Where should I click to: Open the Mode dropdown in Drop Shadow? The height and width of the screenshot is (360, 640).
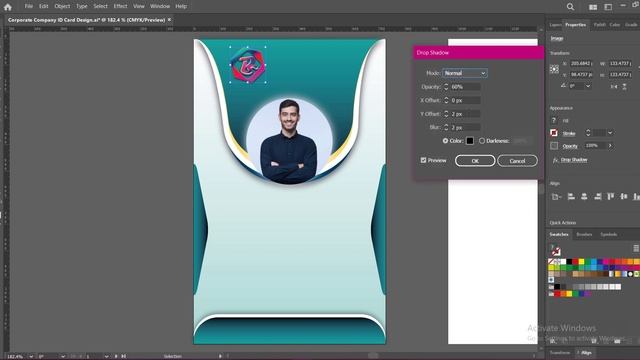[x=465, y=73]
